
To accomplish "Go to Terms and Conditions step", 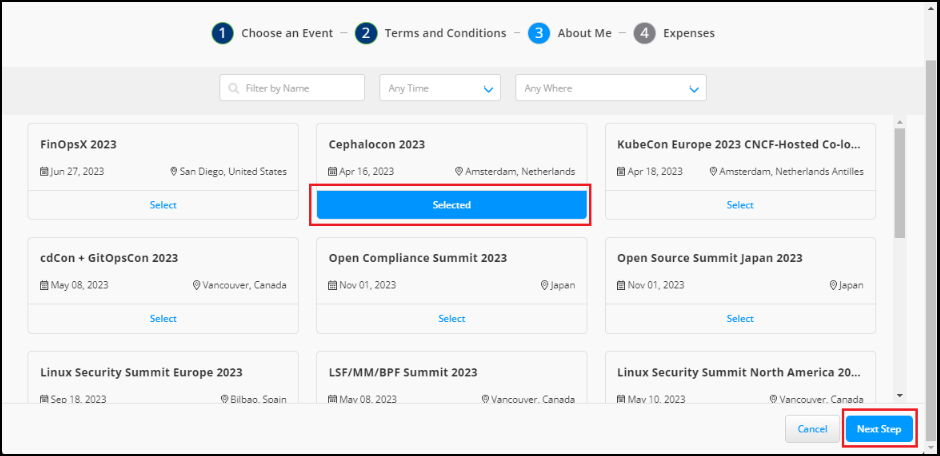I will (x=366, y=33).
